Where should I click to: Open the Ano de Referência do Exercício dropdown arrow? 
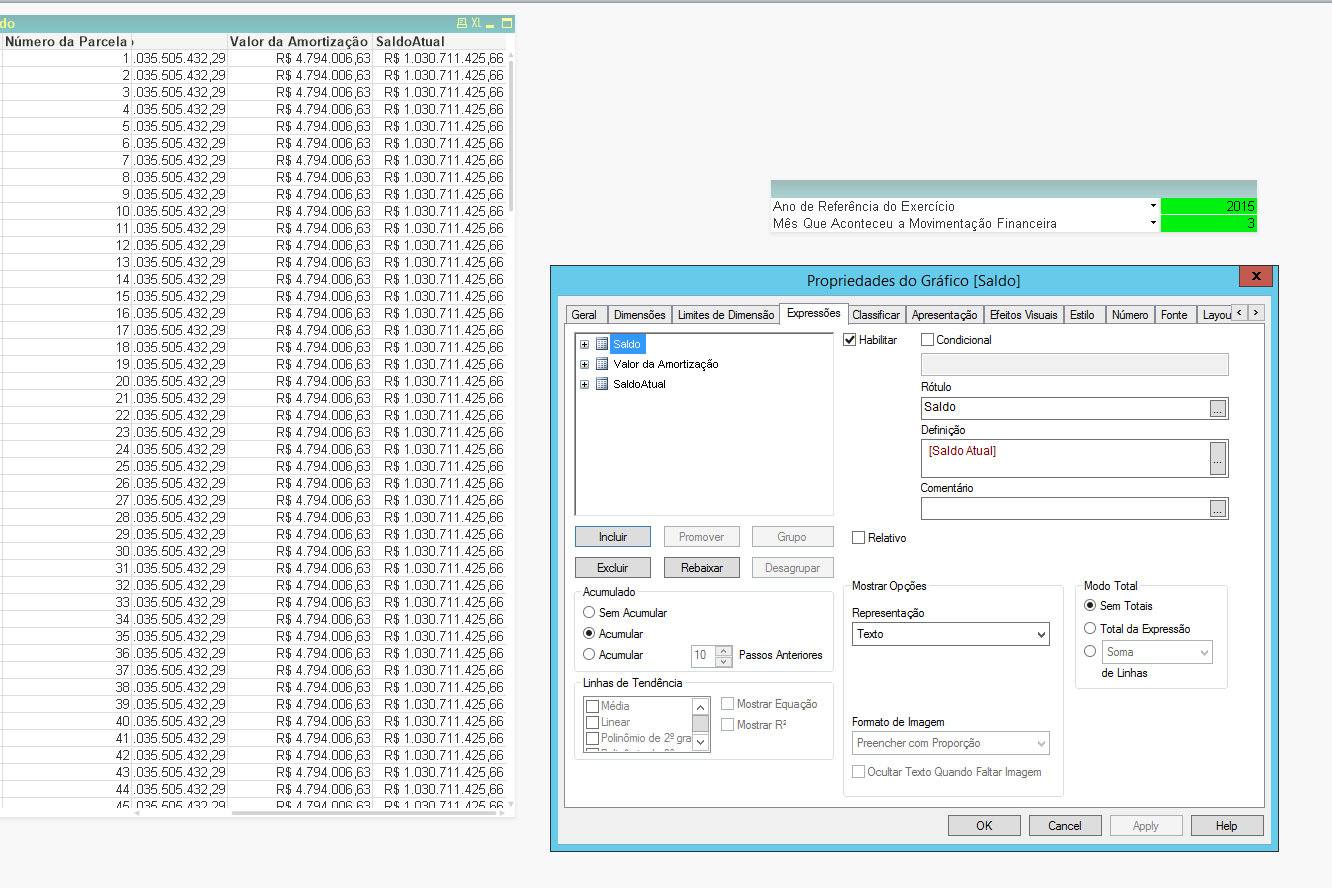click(1153, 206)
